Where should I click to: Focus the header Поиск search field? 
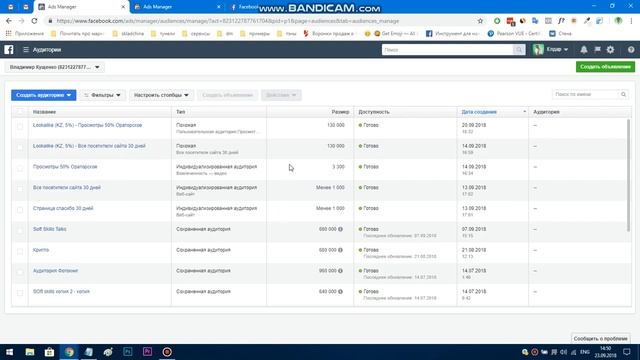click(x=447, y=50)
